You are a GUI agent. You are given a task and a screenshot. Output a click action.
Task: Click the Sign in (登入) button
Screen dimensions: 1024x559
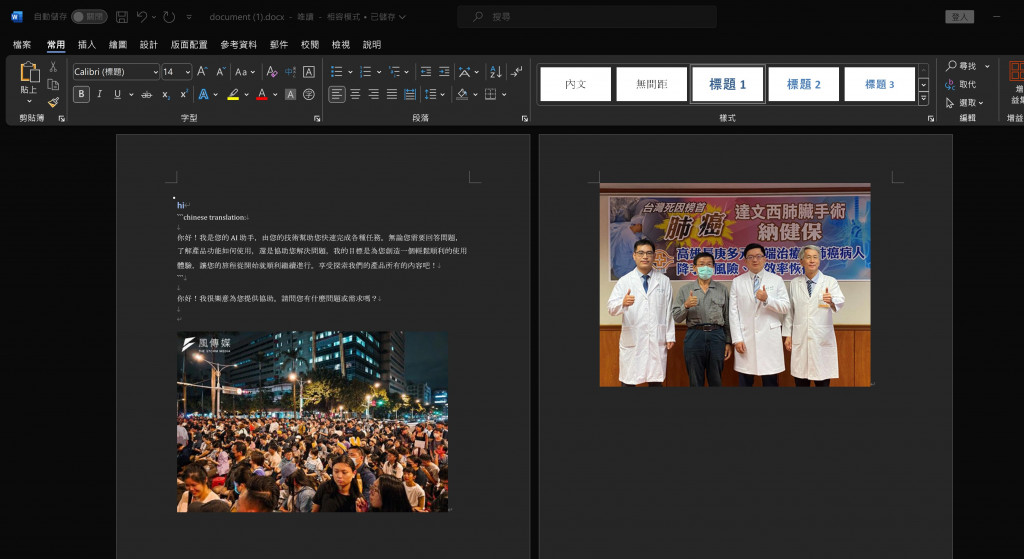[x=959, y=17]
